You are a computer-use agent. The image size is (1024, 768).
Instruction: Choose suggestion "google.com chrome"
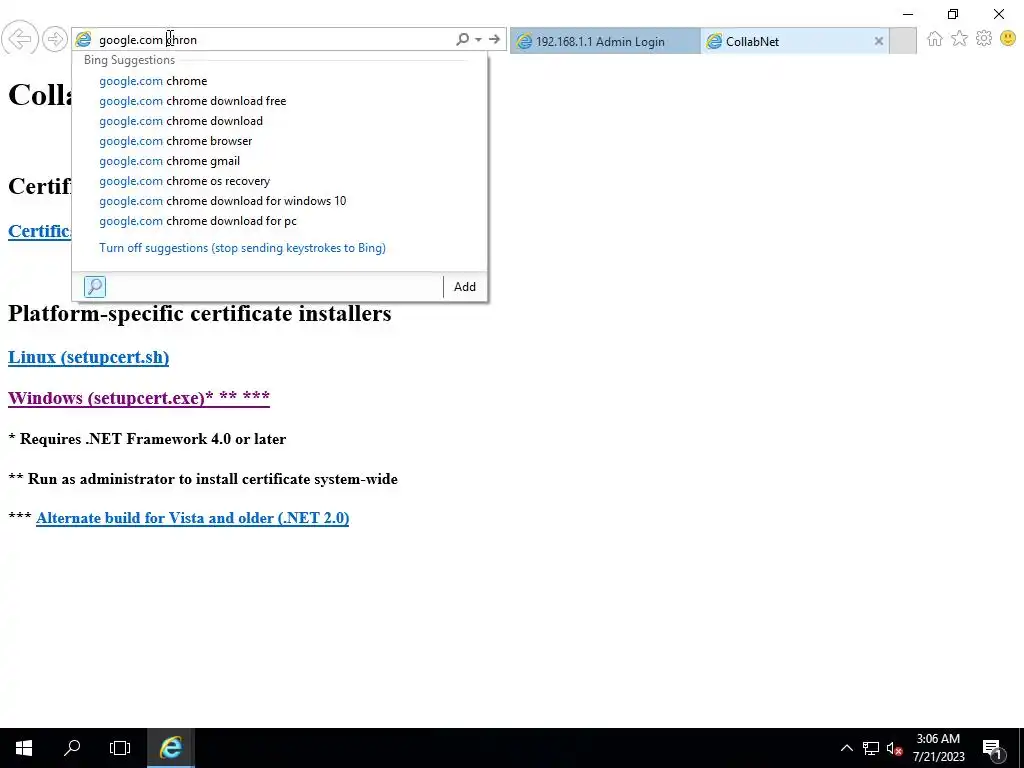point(280,81)
